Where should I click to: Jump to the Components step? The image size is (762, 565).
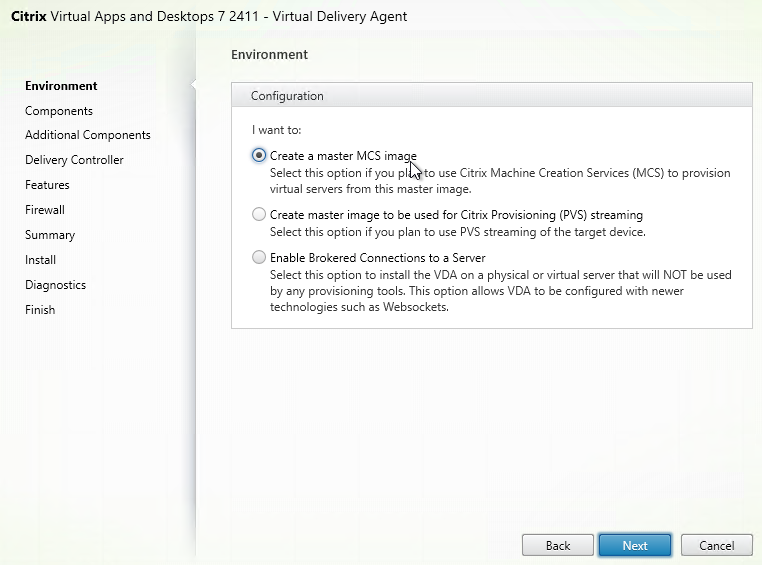coord(59,111)
